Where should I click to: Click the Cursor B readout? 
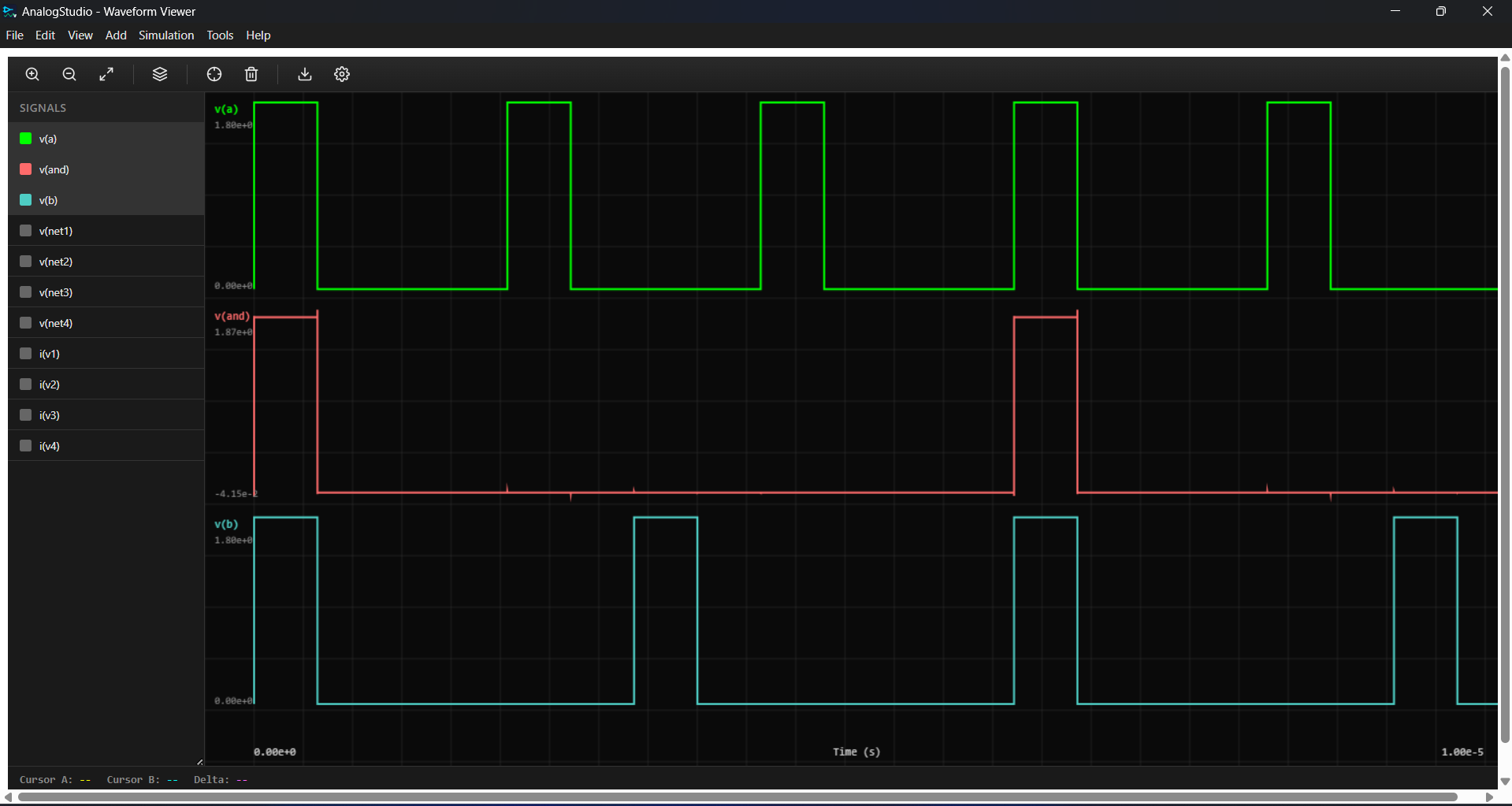click(x=143, y=780)
